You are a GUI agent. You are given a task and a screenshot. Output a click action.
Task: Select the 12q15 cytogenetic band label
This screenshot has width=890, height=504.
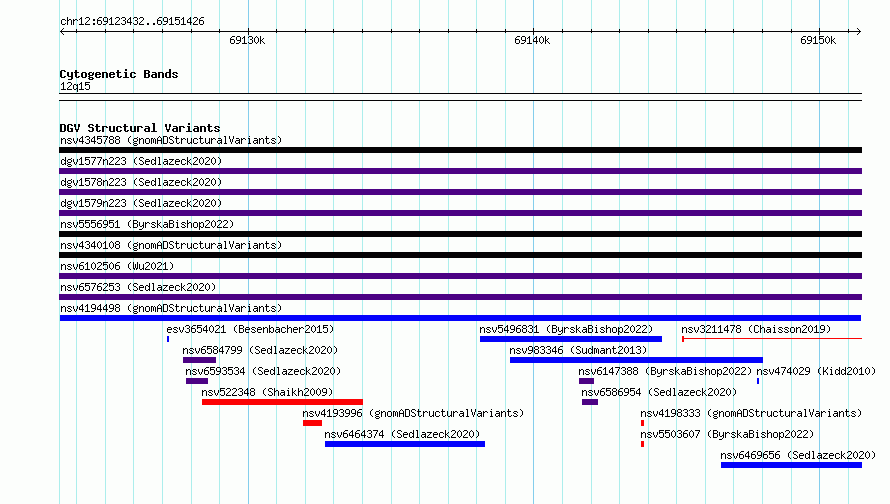[x=75, y=86]
